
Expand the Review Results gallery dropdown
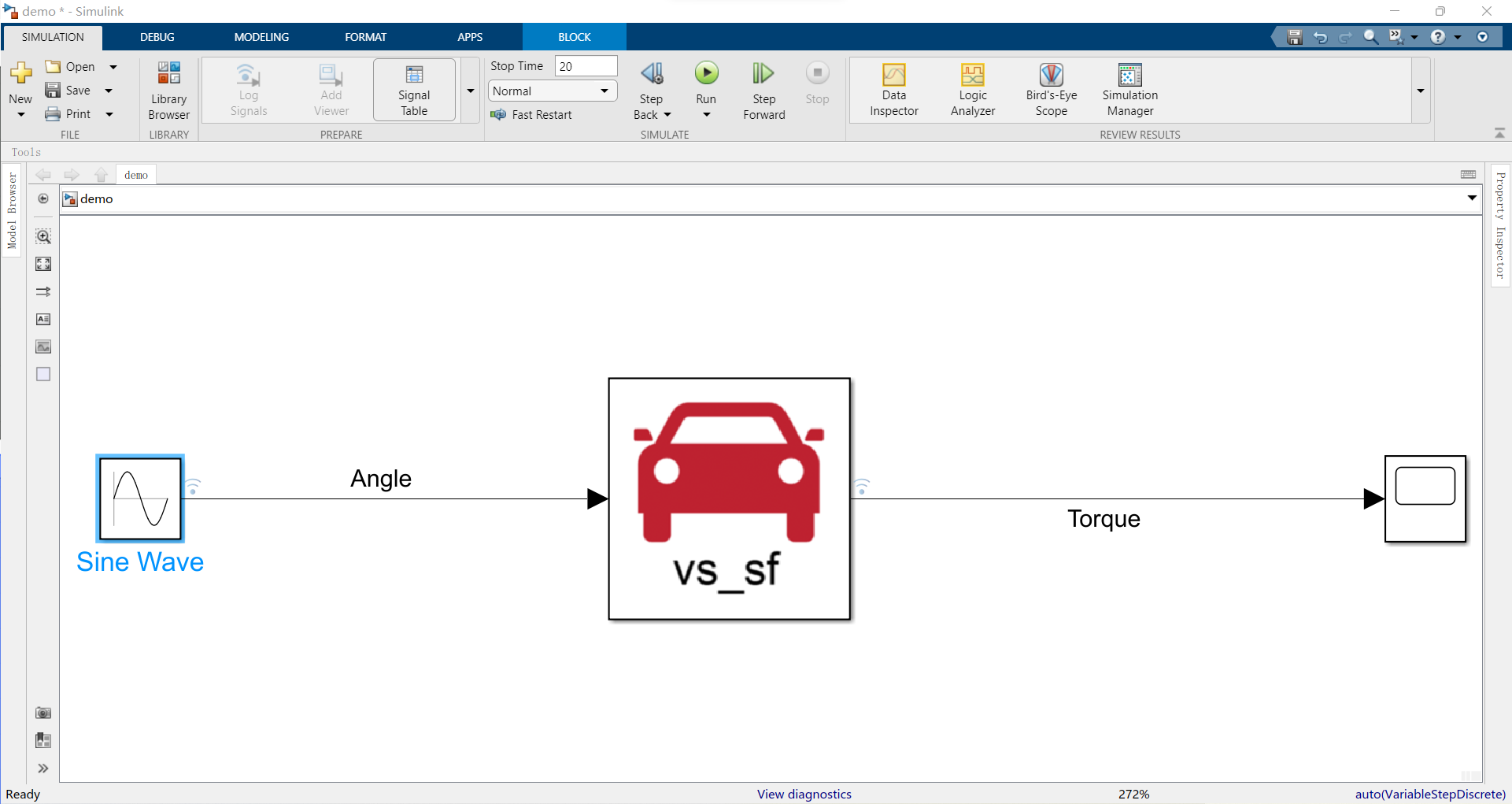point(1421,91)
